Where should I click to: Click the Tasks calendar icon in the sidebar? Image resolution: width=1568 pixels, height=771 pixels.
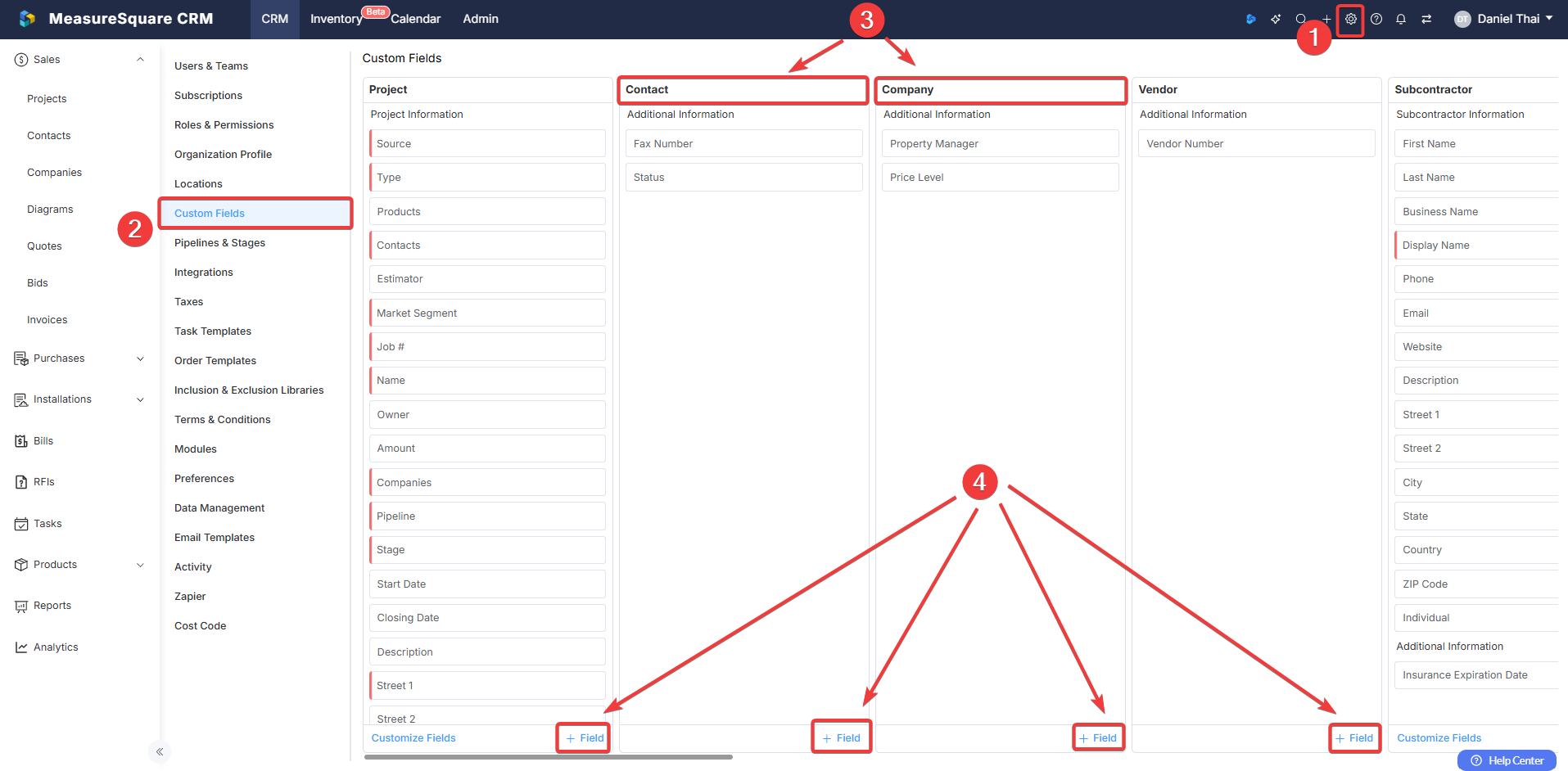click(x=21, y=524)
